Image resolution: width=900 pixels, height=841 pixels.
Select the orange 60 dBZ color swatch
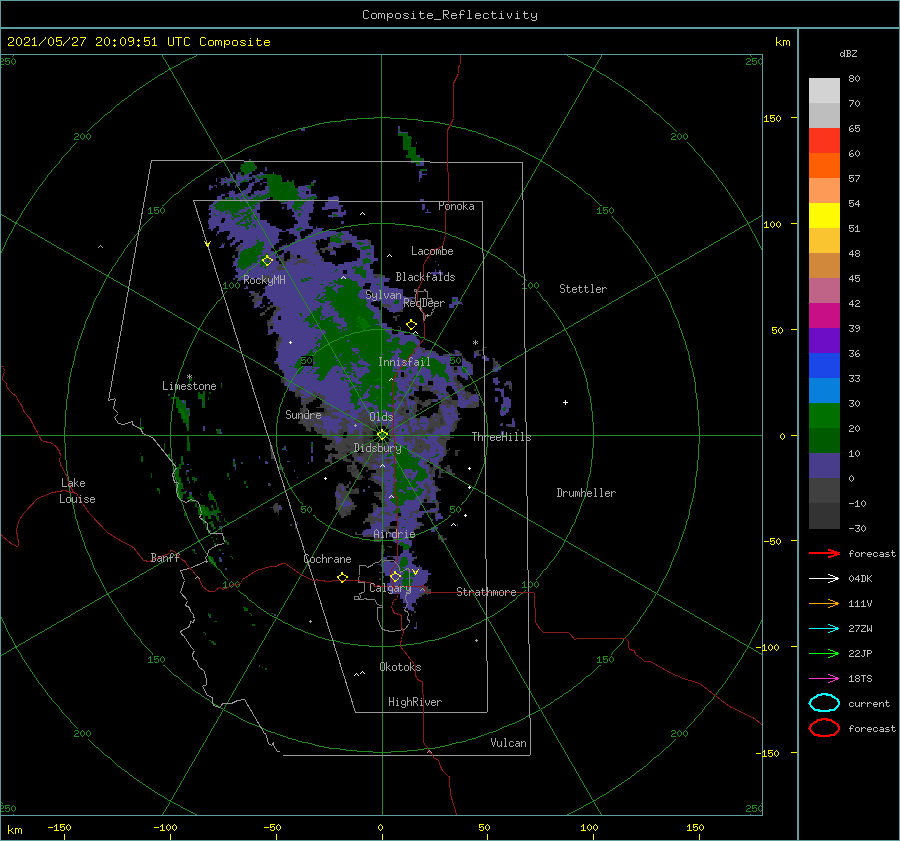(824, 165)
